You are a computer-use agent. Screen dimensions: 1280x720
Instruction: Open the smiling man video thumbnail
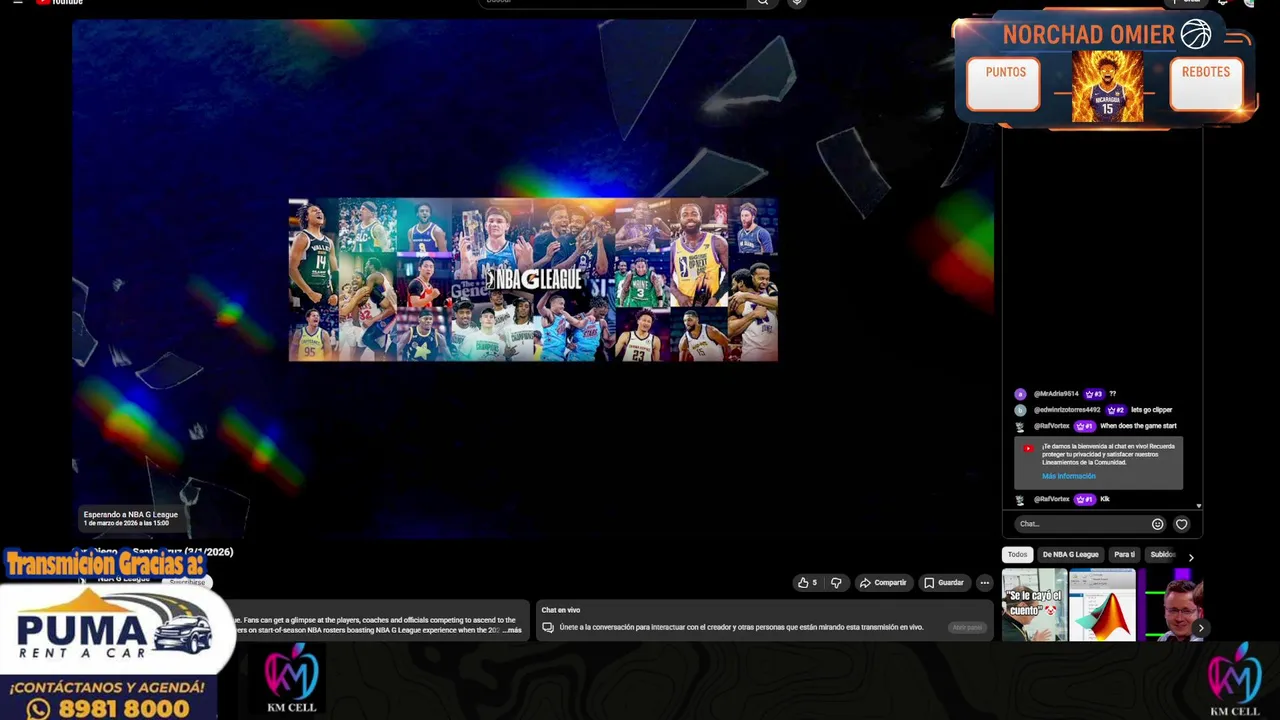click(1173, 604)
